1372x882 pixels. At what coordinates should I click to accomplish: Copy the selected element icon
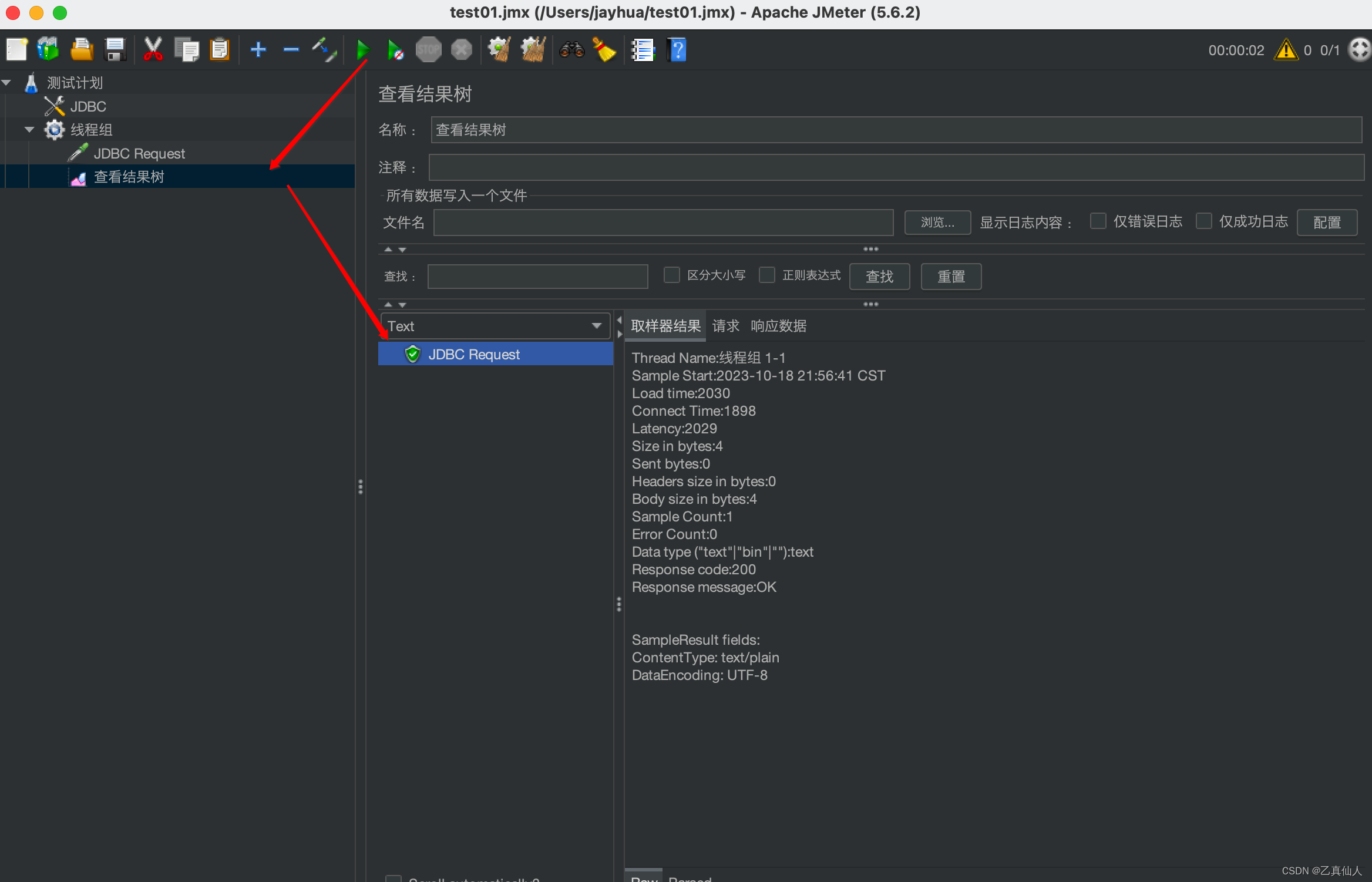pyautogui.click(x=187, y=50)
